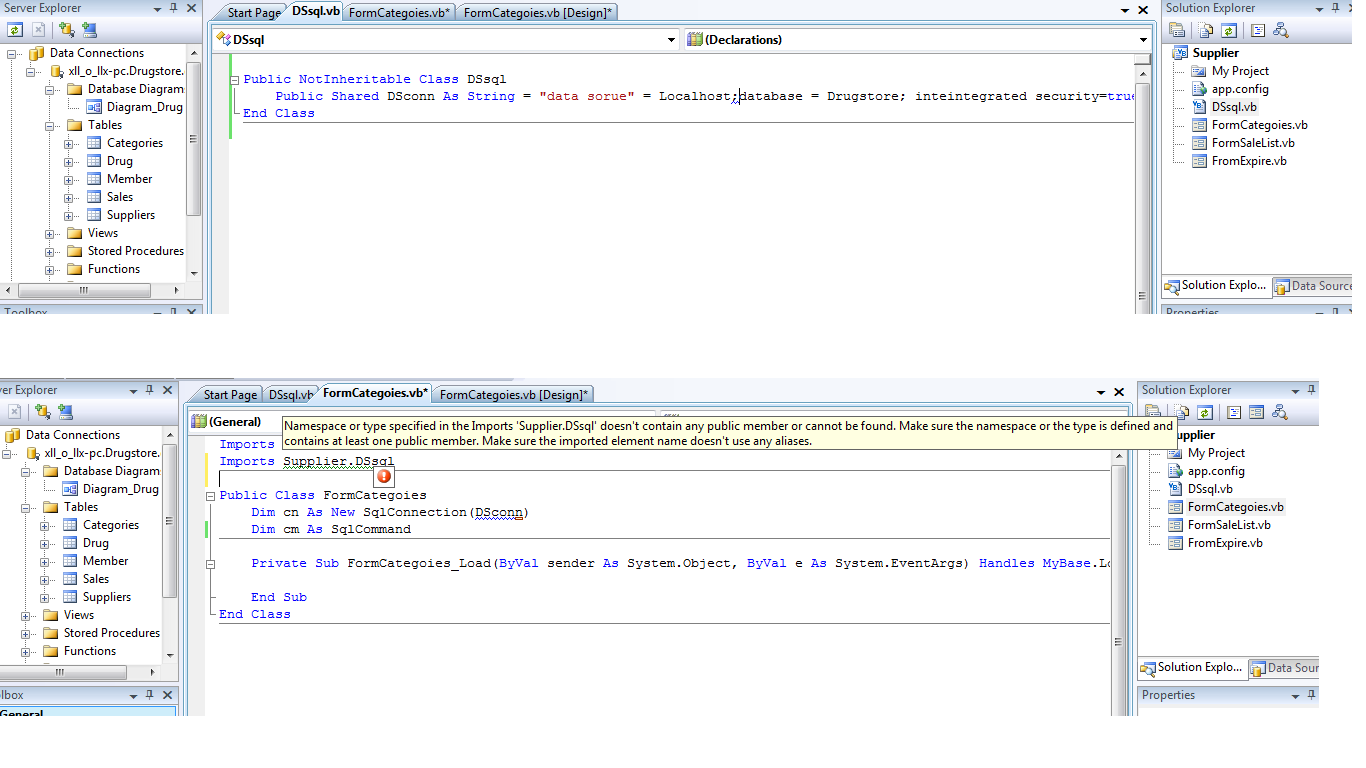Click DSconn text in lower code editor
This screenshot has width=1366, height=768.
coord(499,513)
